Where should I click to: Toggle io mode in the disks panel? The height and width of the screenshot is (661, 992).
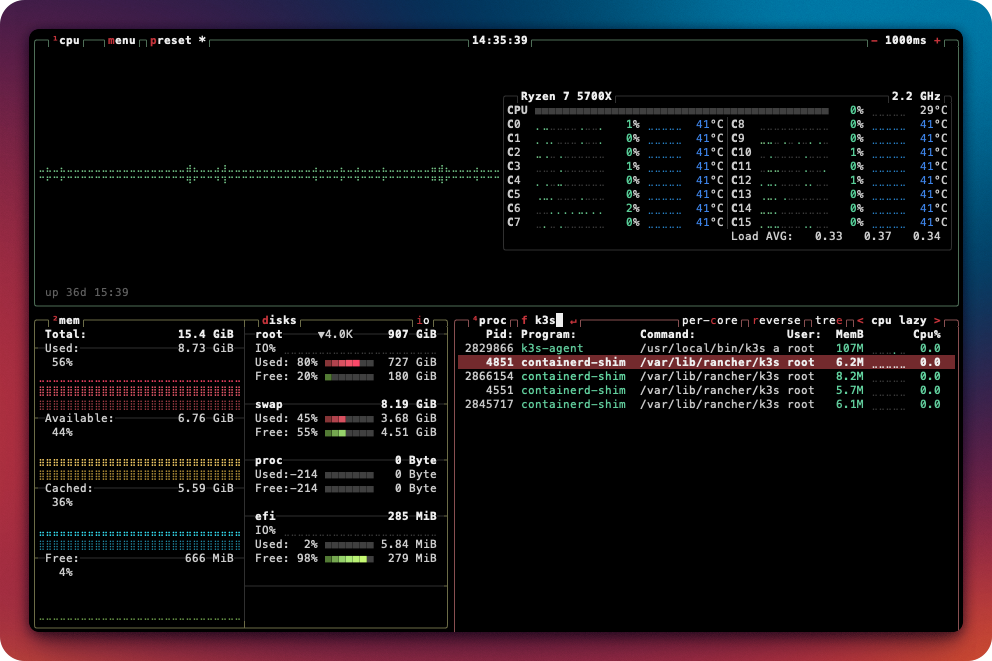[x=423, y=321]
